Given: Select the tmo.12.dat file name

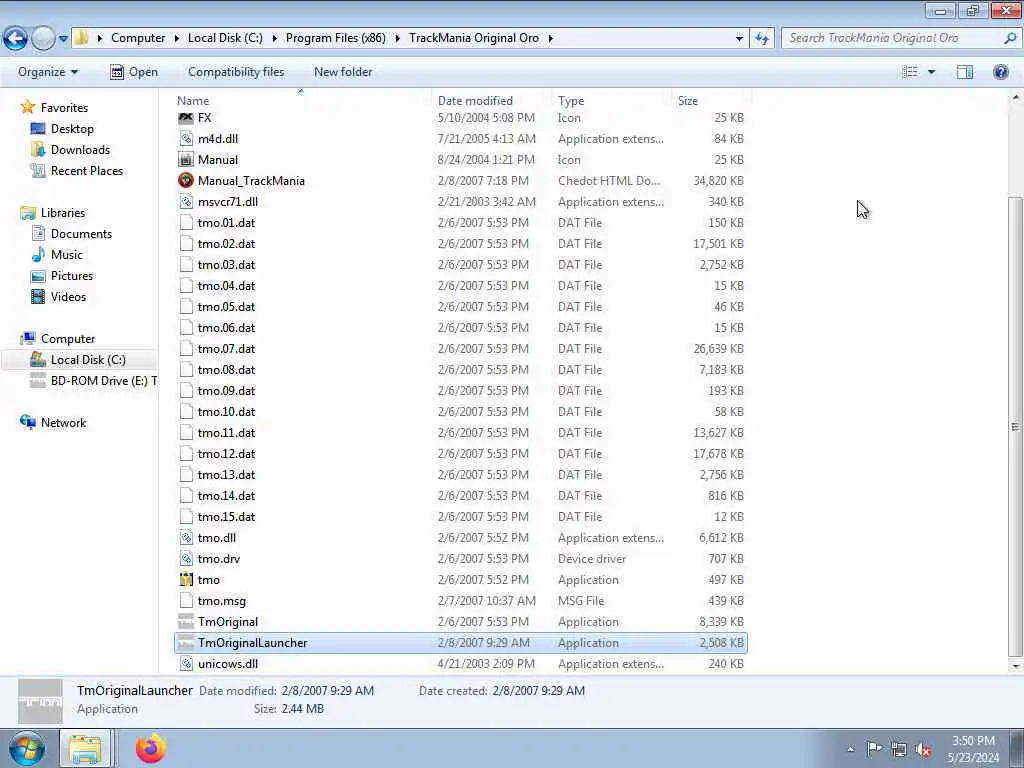Looking at the screenshot, I should click(x=226, y=453).
